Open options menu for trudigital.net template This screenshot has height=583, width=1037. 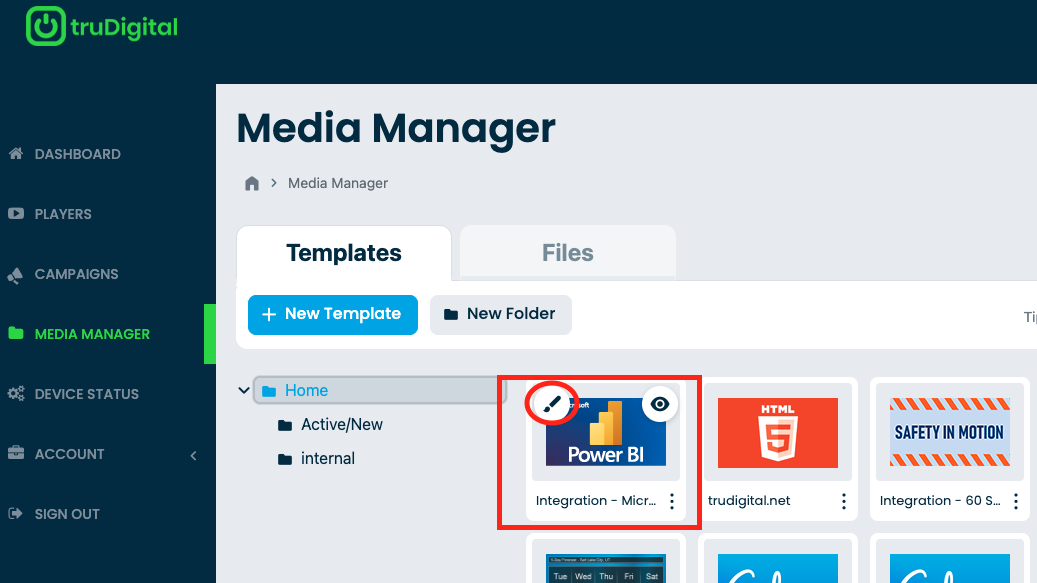tap(844, 501)
